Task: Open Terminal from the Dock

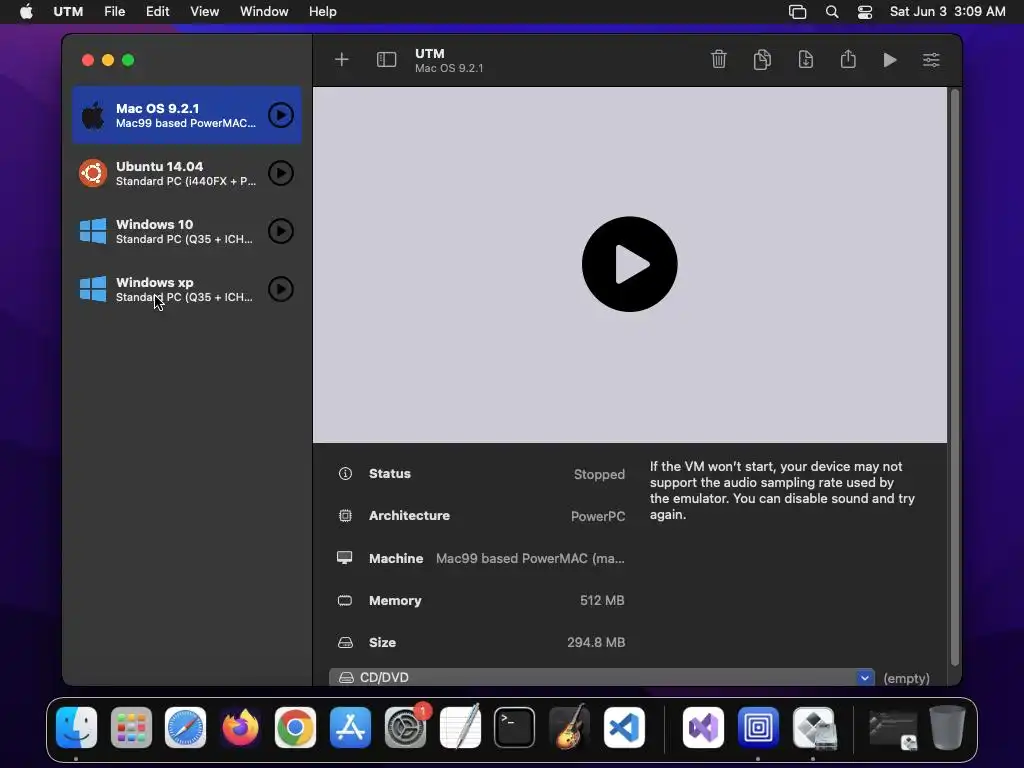Action: coord(515,727)
